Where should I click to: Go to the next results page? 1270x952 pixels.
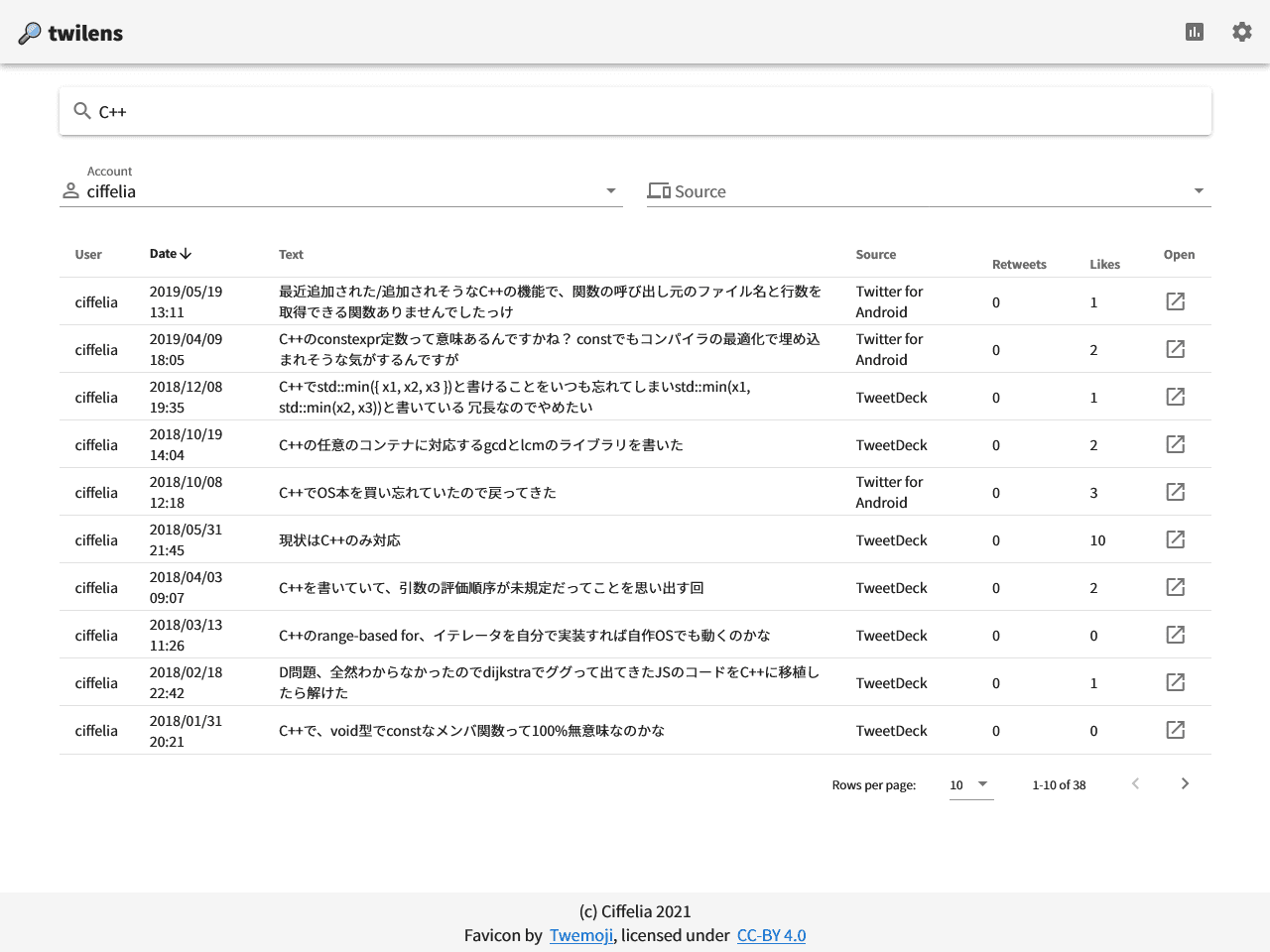pos(1185,783)
